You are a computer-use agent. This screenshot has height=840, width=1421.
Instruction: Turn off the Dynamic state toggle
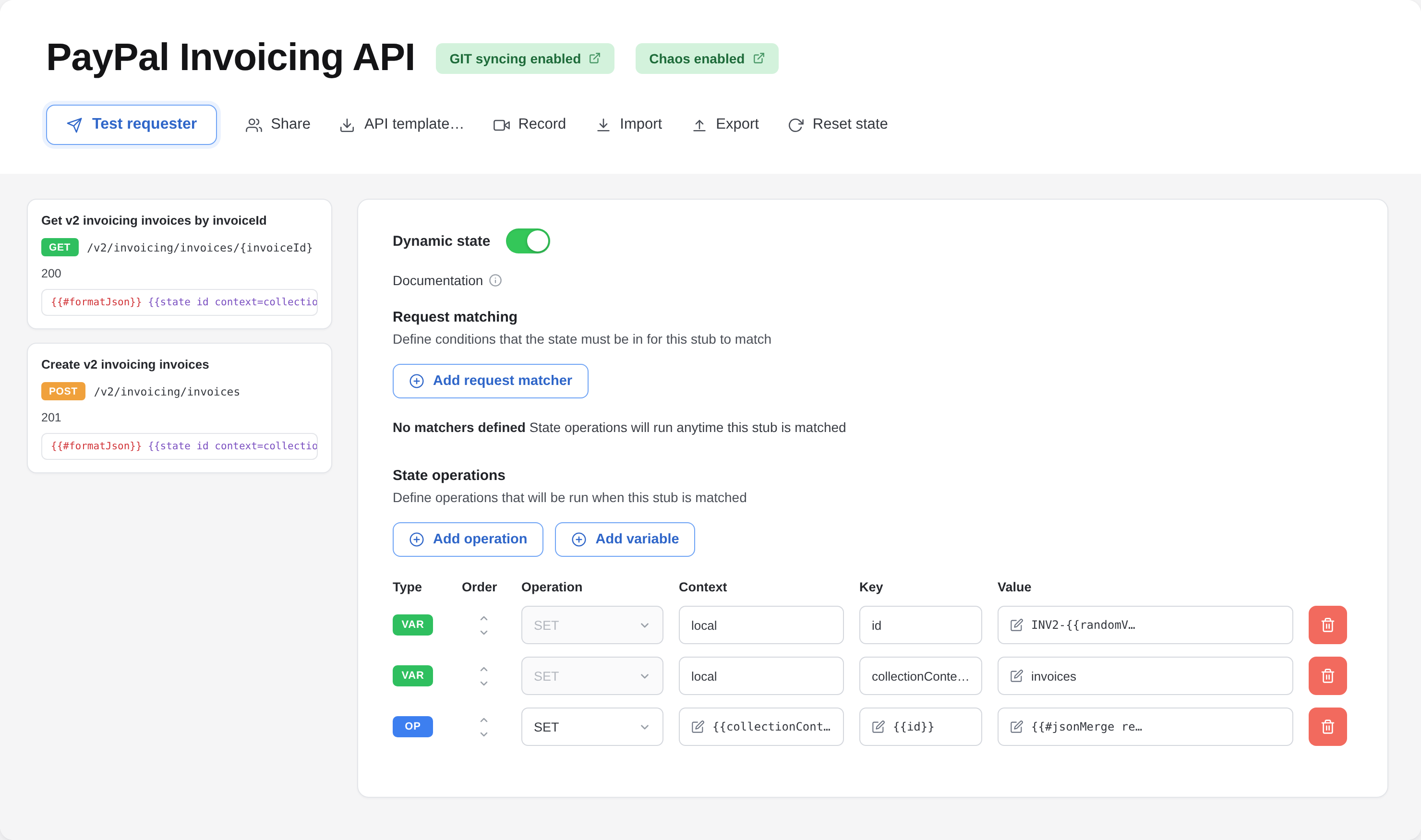point(528,241)
